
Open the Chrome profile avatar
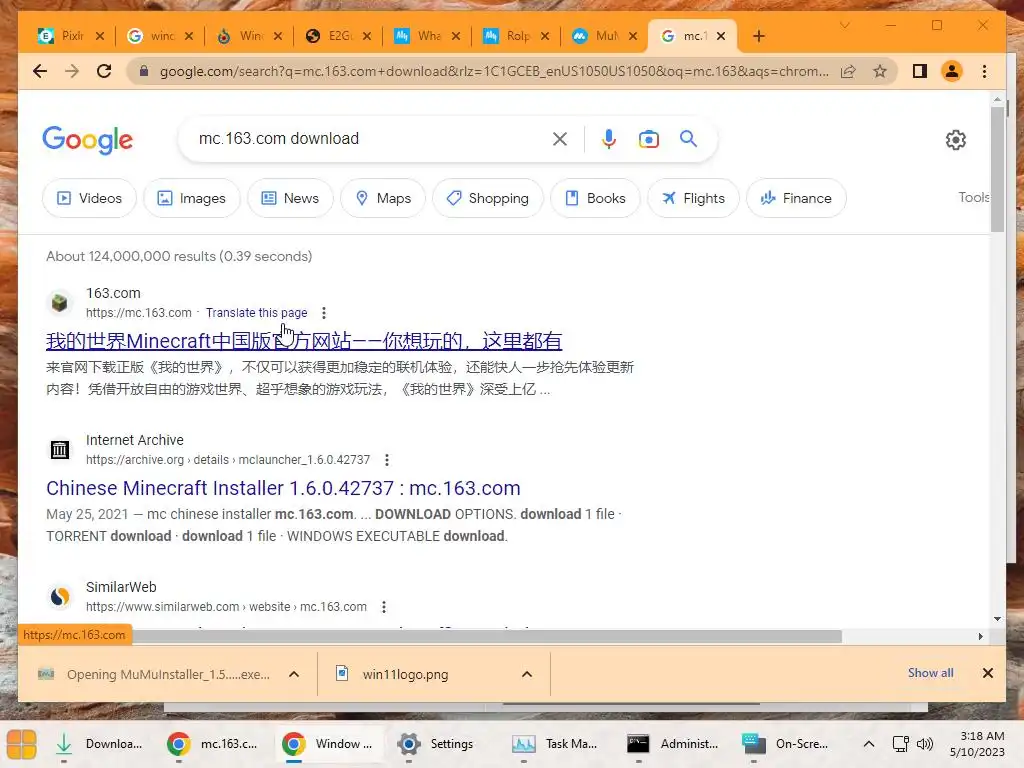tap(952, 71)
